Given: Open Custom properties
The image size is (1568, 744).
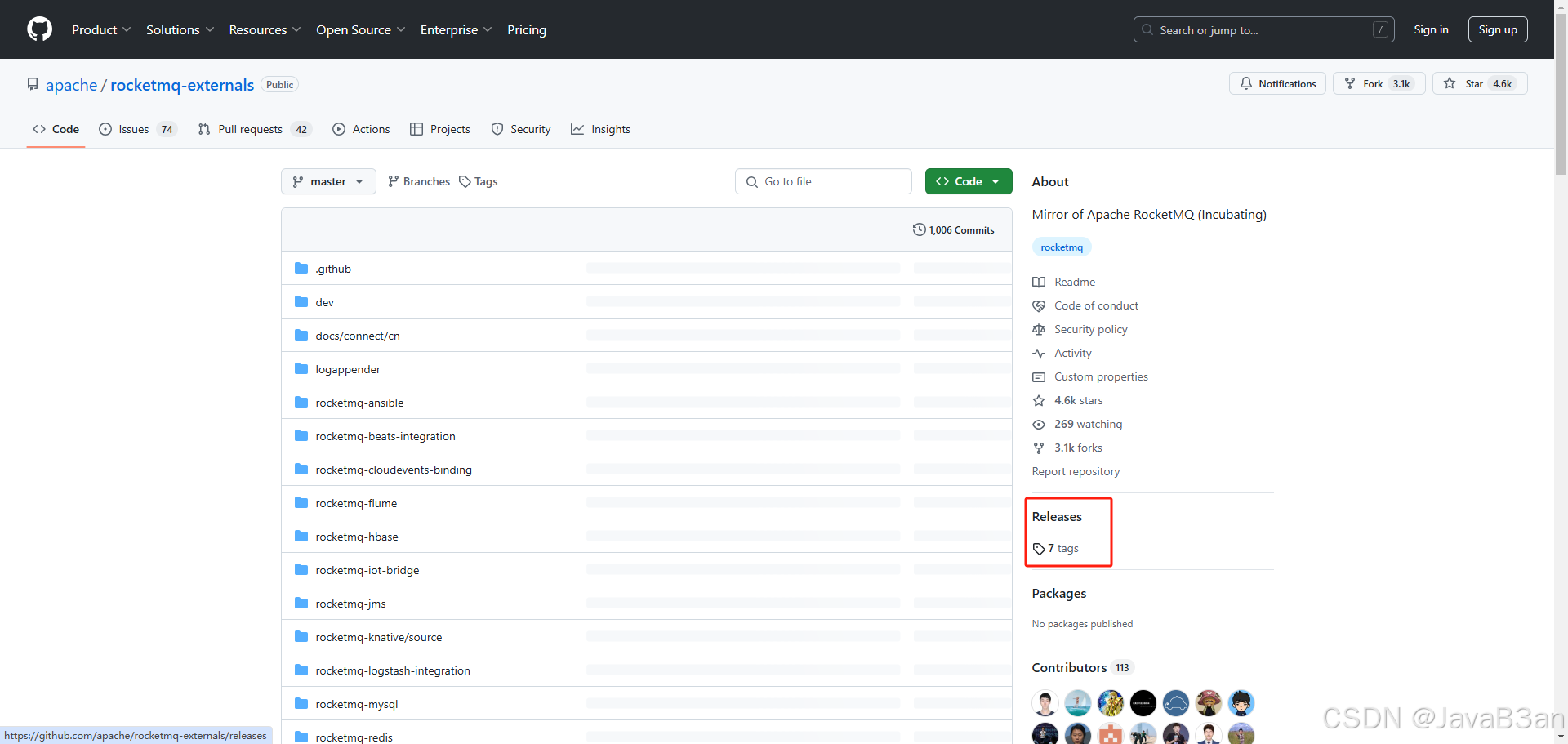Looking at the screenshot, I should pyautogui.click(x=1090, y=376).
